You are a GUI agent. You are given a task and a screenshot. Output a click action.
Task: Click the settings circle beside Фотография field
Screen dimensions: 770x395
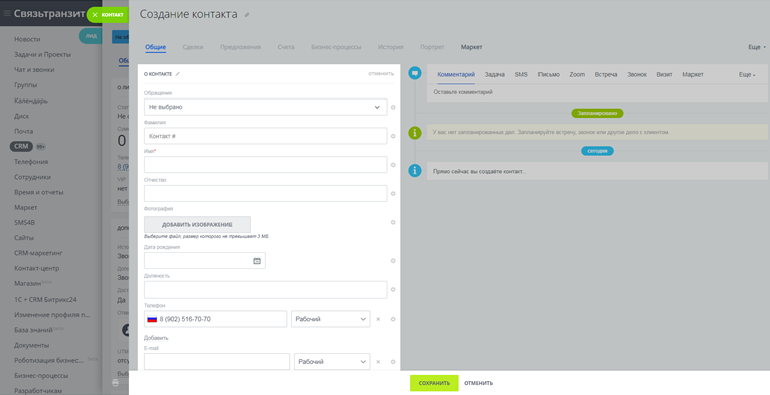pyautogui.click(x=393, y=223)
